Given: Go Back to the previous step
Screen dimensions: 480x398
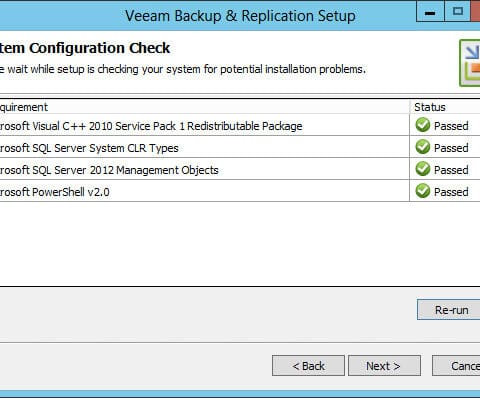Looking at the screenshot, I should tap(308, 366).
